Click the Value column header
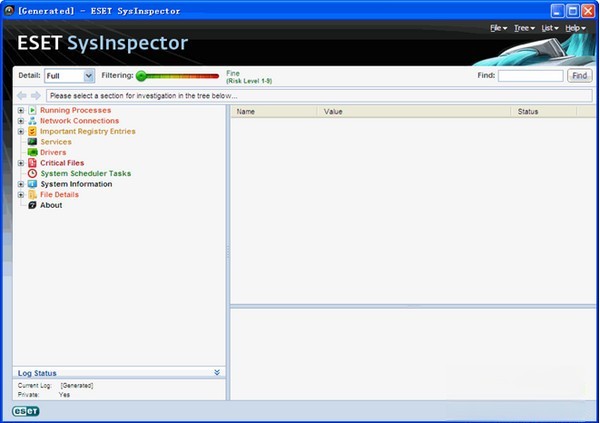 (414, 112)
